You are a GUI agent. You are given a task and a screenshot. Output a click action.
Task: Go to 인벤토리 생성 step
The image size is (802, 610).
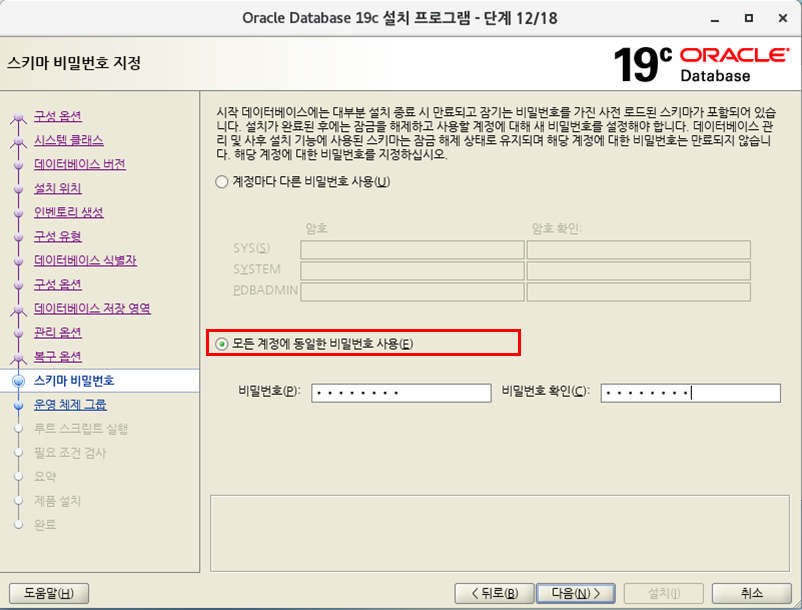pyautogui.click(x=69, y=212)
